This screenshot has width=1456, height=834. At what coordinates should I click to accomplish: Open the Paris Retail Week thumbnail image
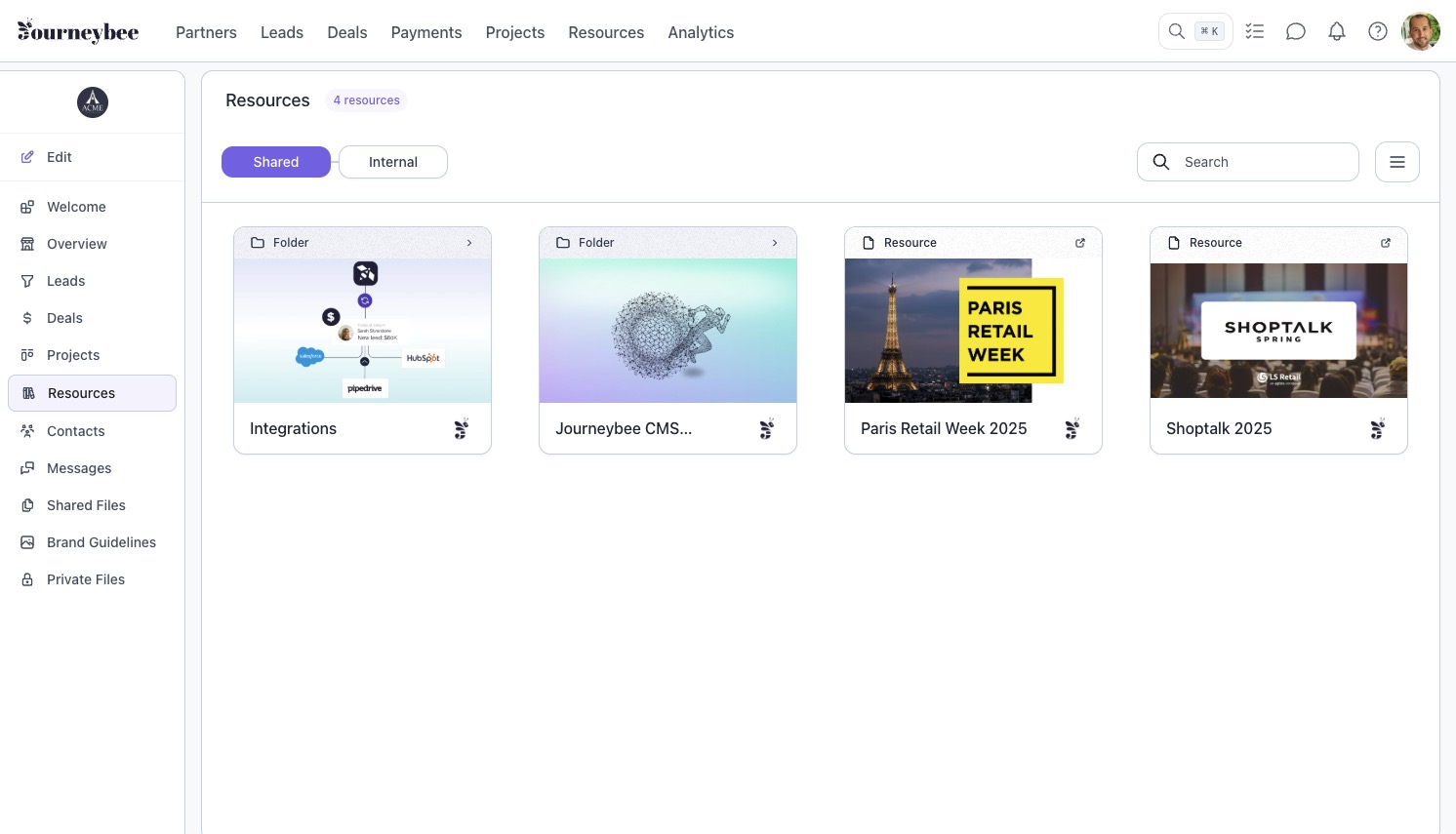973,331
